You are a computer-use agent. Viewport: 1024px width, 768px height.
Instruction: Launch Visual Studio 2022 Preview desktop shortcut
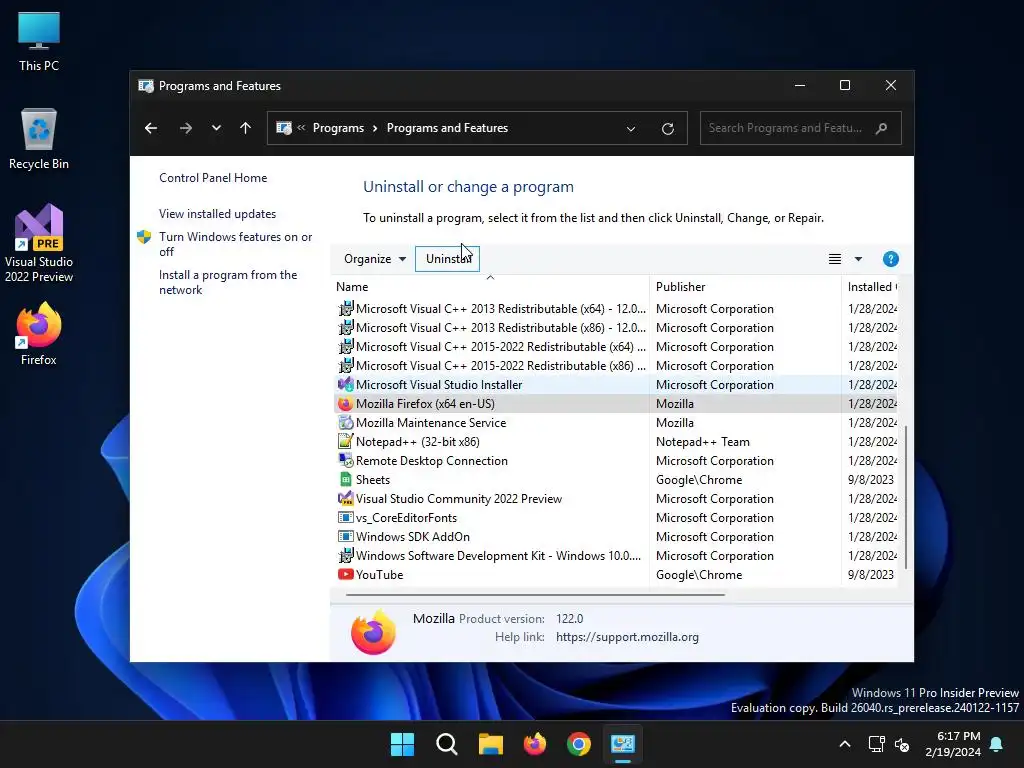click(x=39, y=244)
